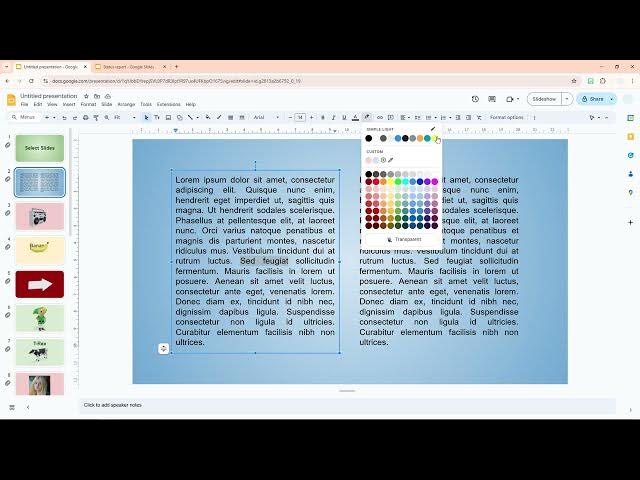This screenshot has width=640, height=480.
Task: Select the boombox slide thumbnail
Action: [x=40, y=216]
